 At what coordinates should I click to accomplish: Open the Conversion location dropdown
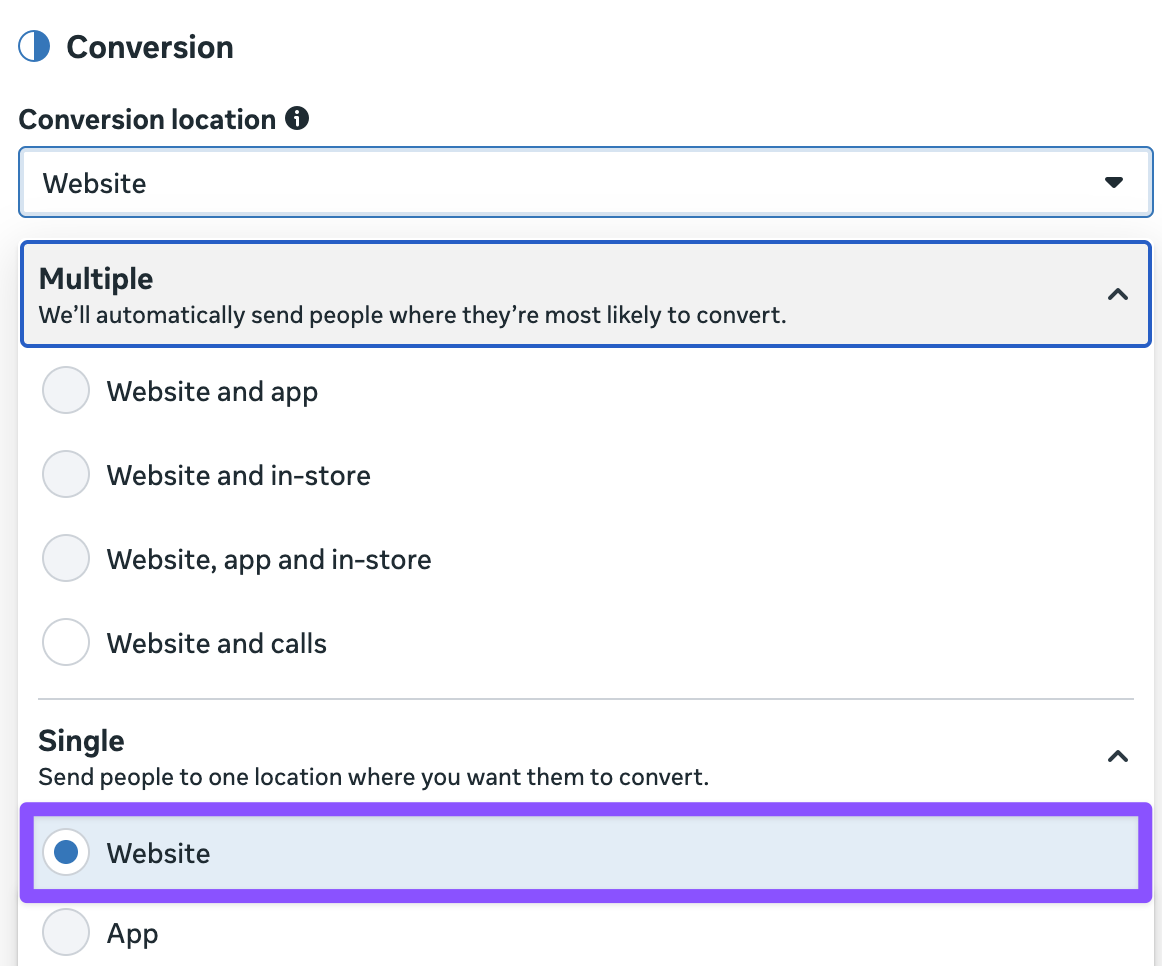pyautogui.click(x=586, y=183)
